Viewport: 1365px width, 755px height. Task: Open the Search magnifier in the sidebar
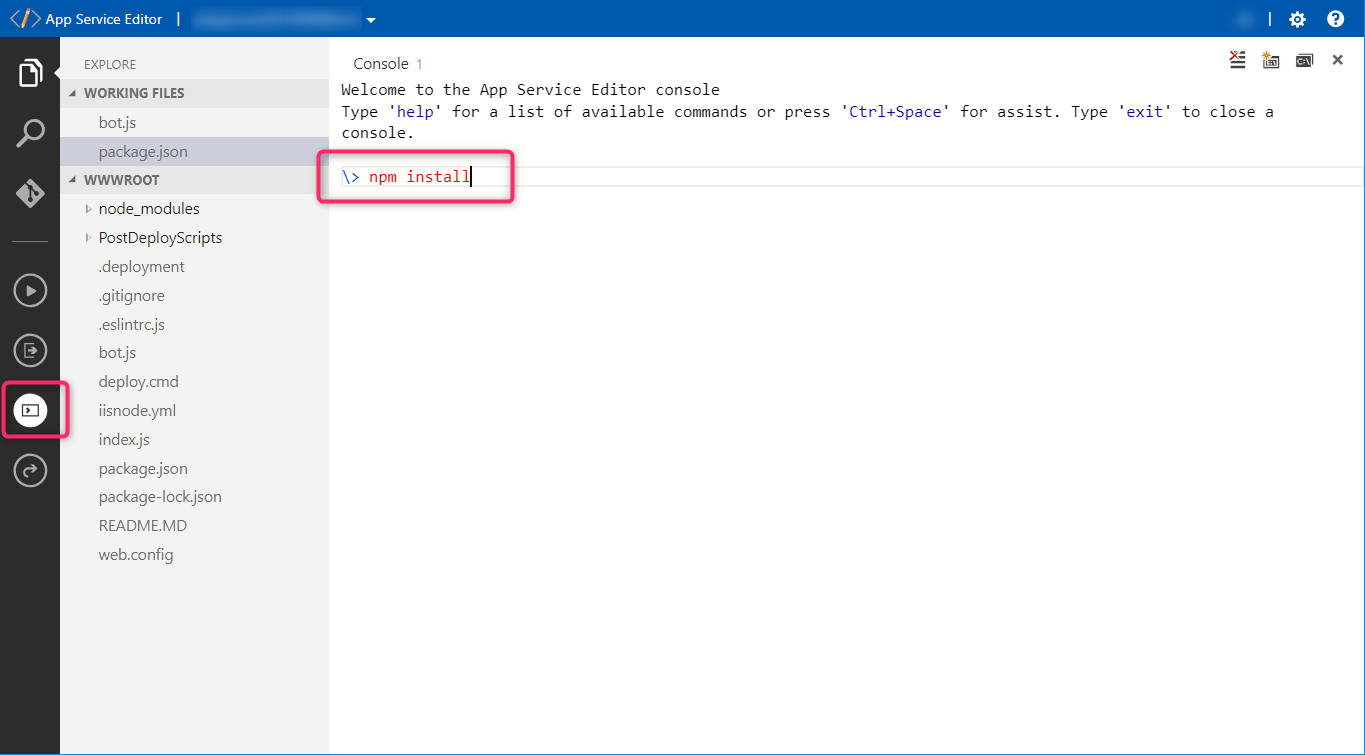pyautogui.click(x=30, y=133)
